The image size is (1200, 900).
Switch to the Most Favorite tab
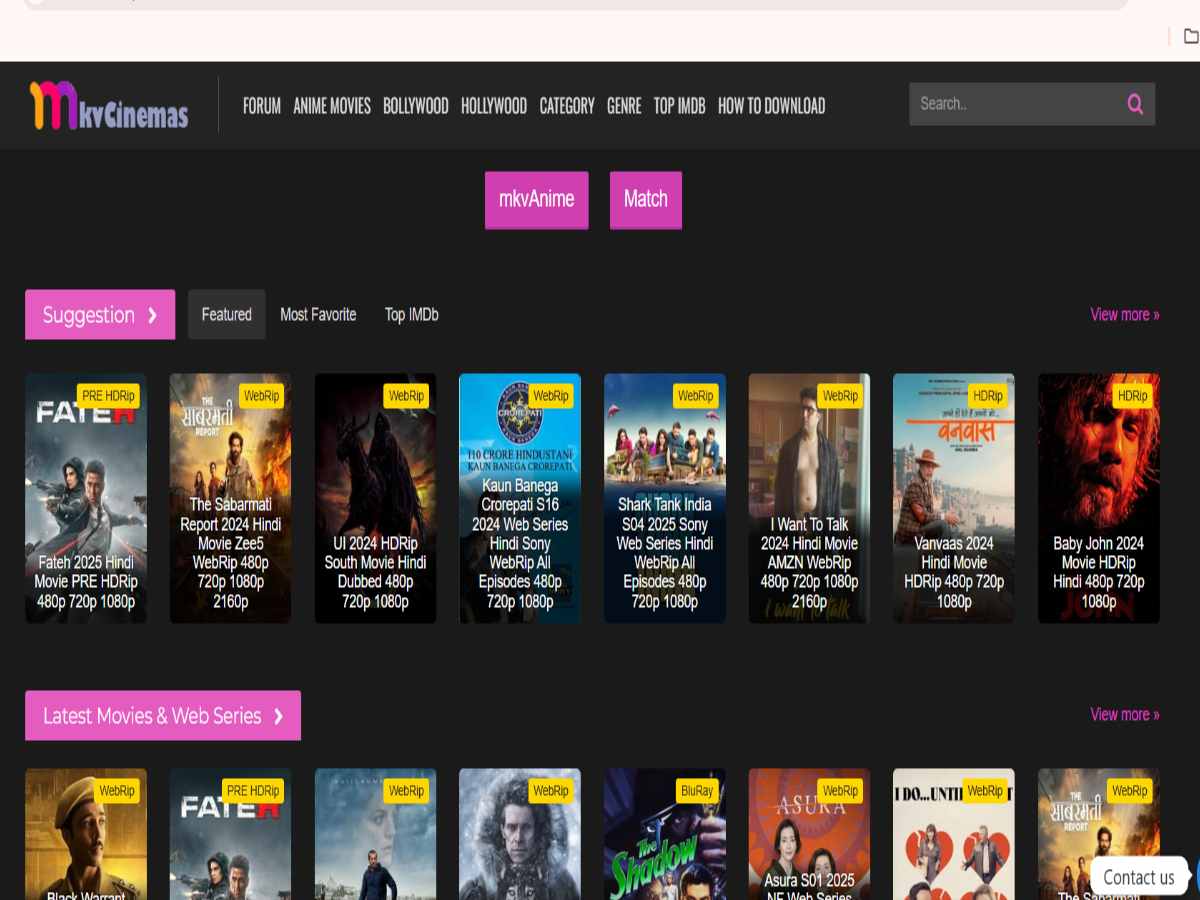pyautogui.click(x=318, y=315)
